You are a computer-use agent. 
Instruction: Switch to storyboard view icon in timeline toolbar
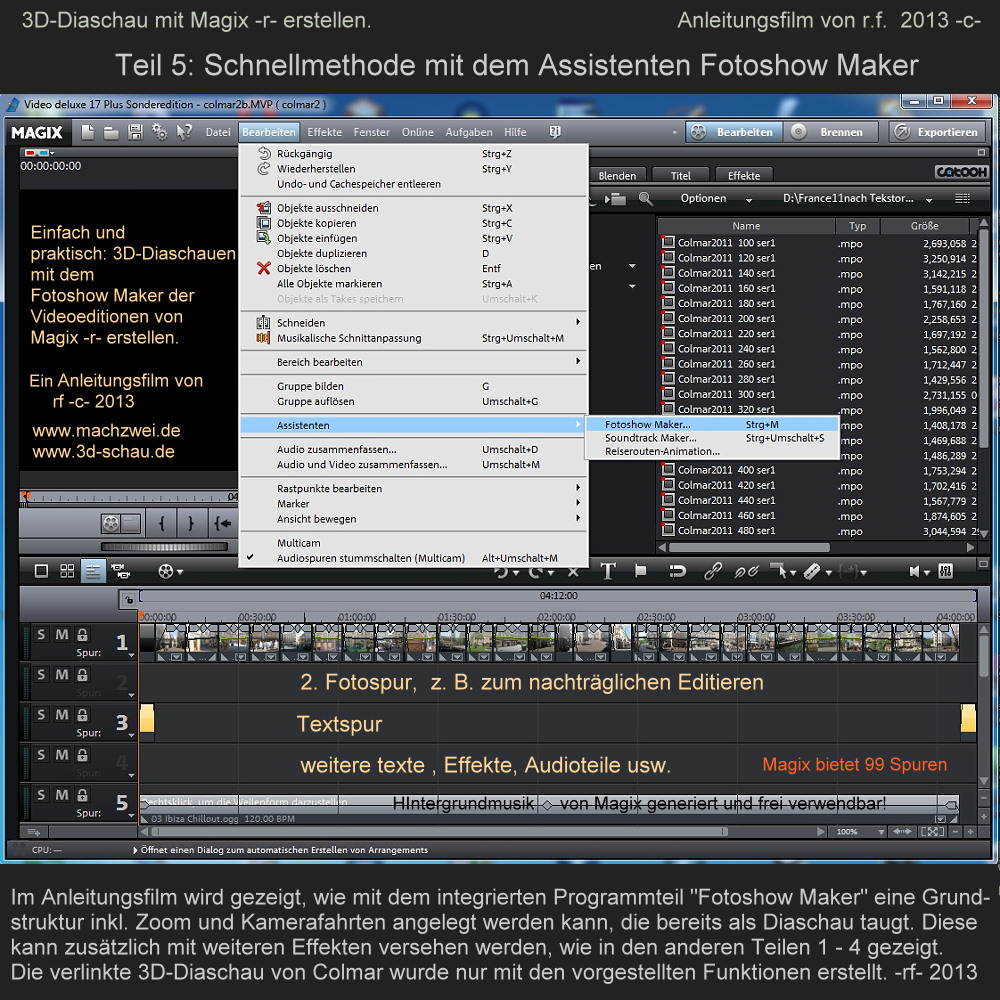(x=41, y=571)
